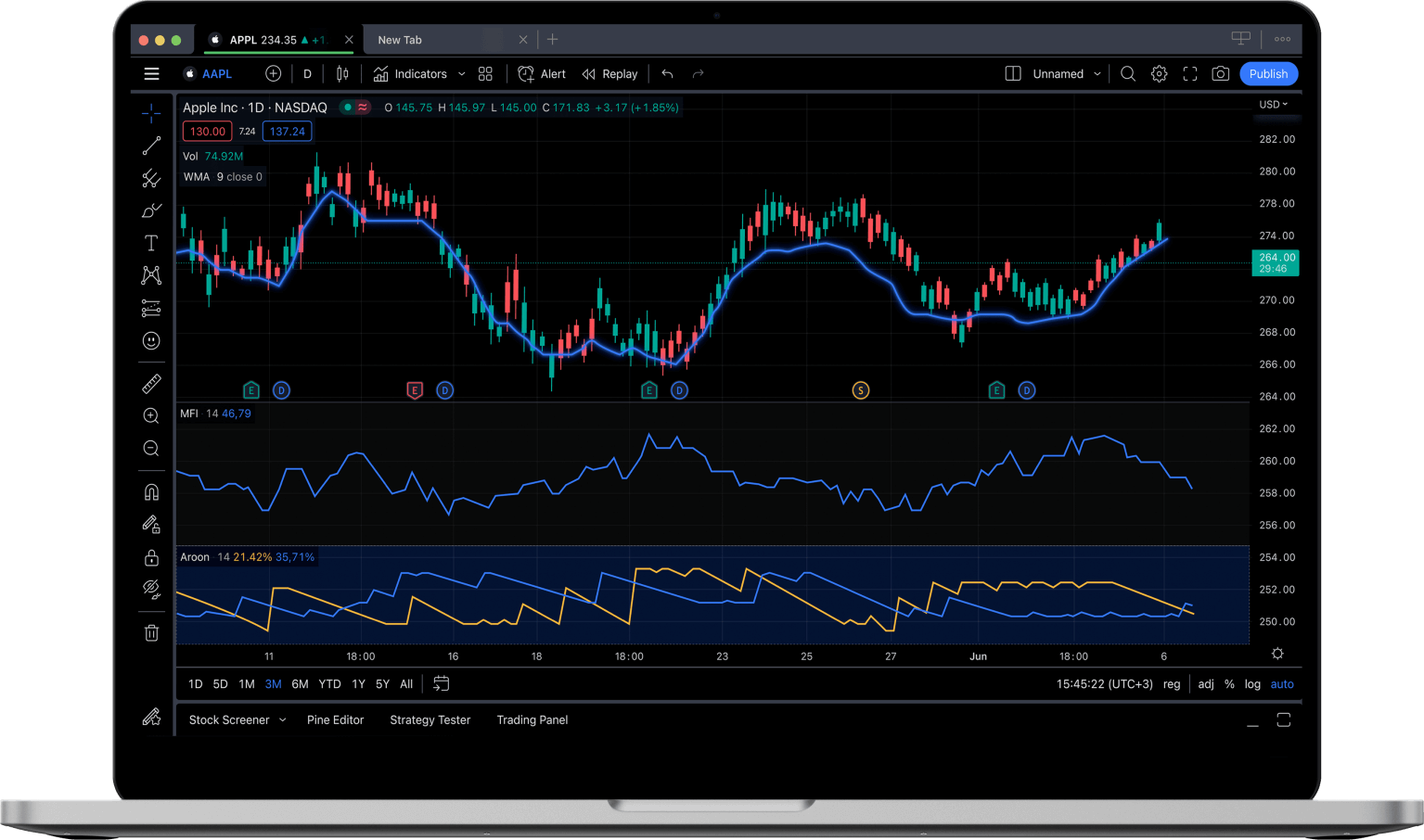Open the price axis settings gear
Image resolution: width=1424 pixels, height=840 pixels.
pos(1277,654)
